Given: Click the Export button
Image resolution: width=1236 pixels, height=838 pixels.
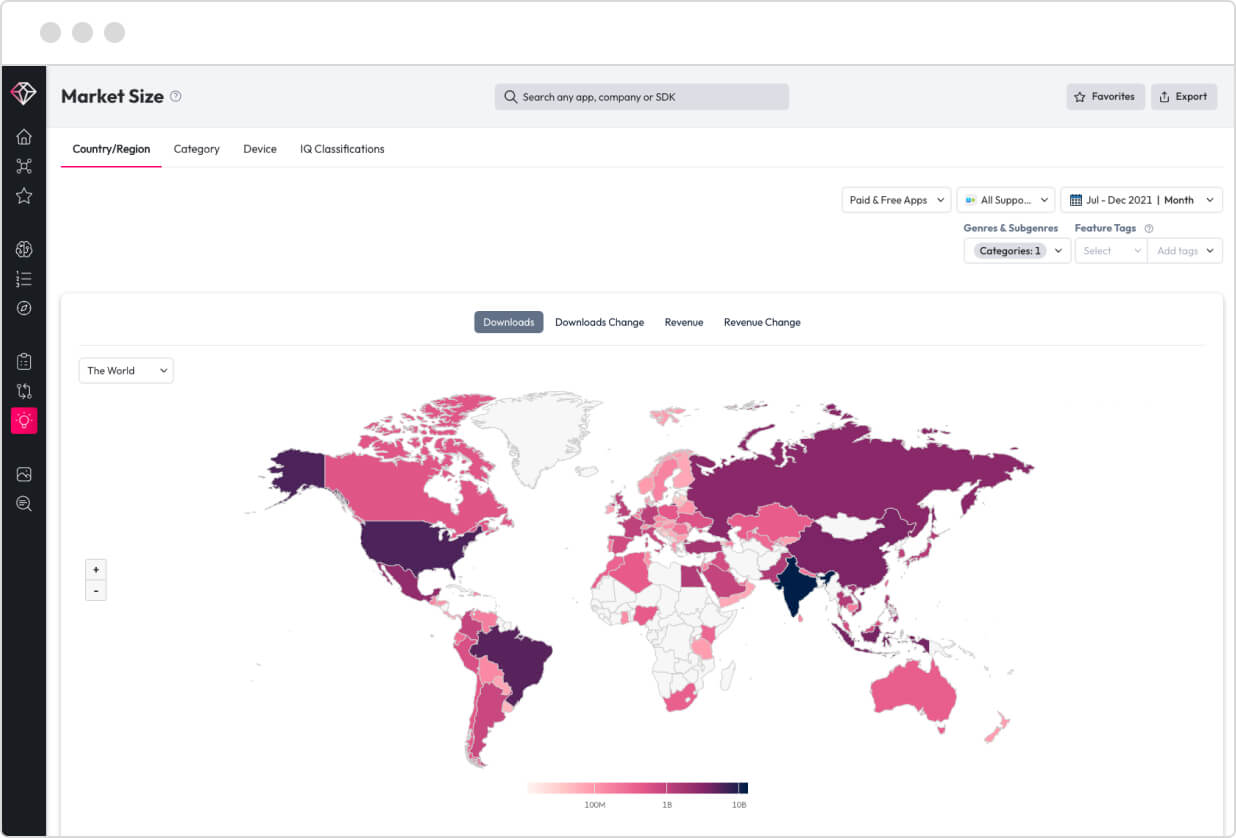Looking at the screenshot, I should coord(1184,97).
